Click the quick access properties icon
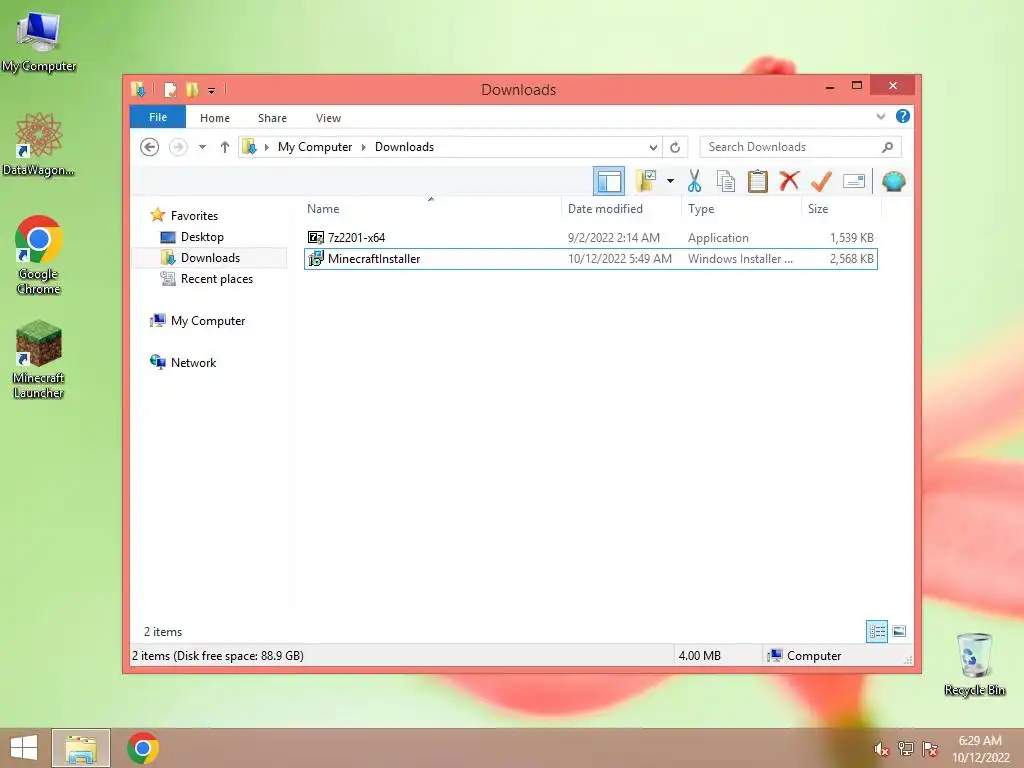The height and width of the screenshot is (768, 1024). click(x=170, y=89)
